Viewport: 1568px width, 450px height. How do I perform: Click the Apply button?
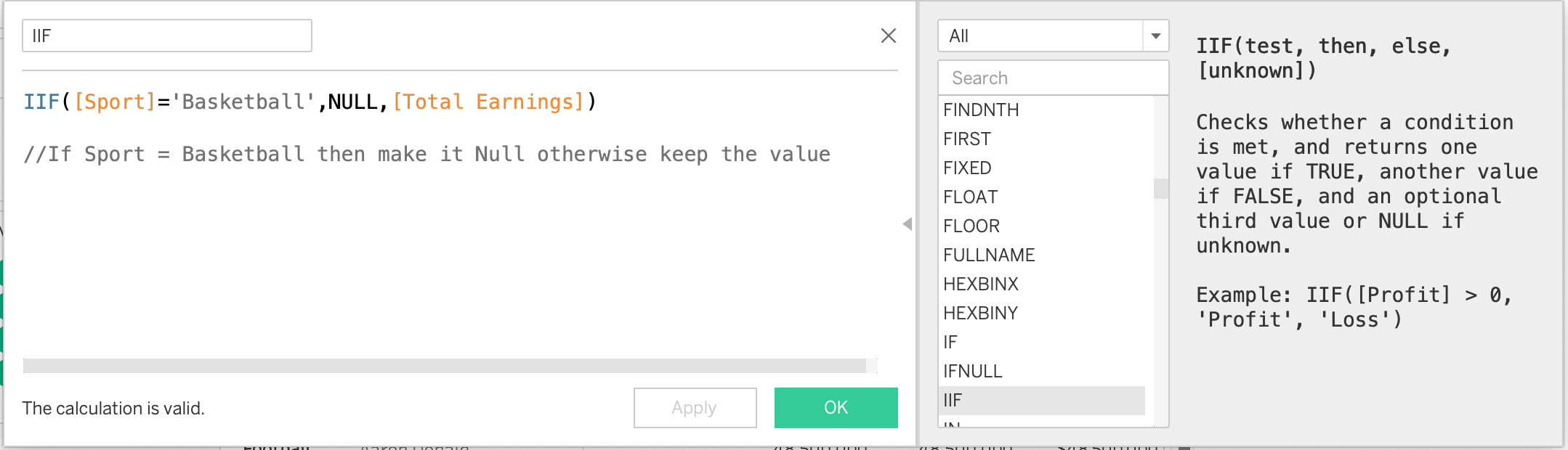coord(695,408)
